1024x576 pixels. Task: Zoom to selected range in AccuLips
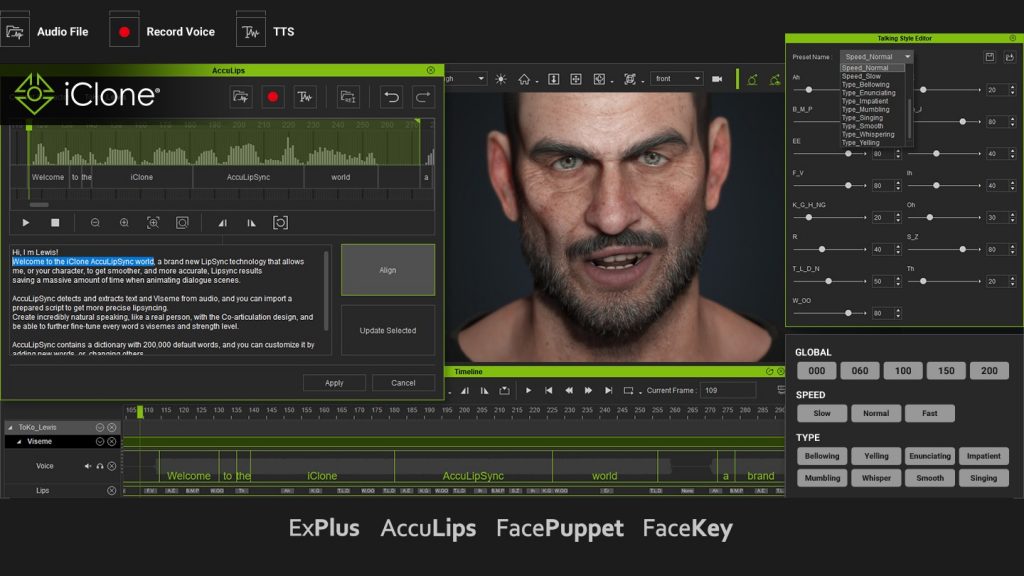tap(153, 223)
